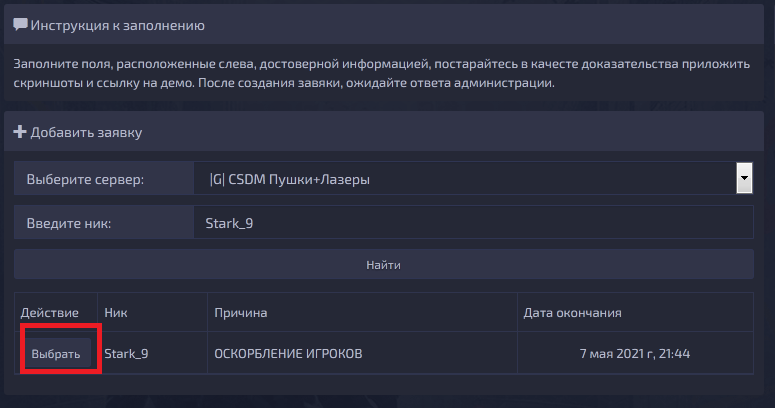Click the Дата окончания column header
Screen dimensions: 775x408
[572, 313]
